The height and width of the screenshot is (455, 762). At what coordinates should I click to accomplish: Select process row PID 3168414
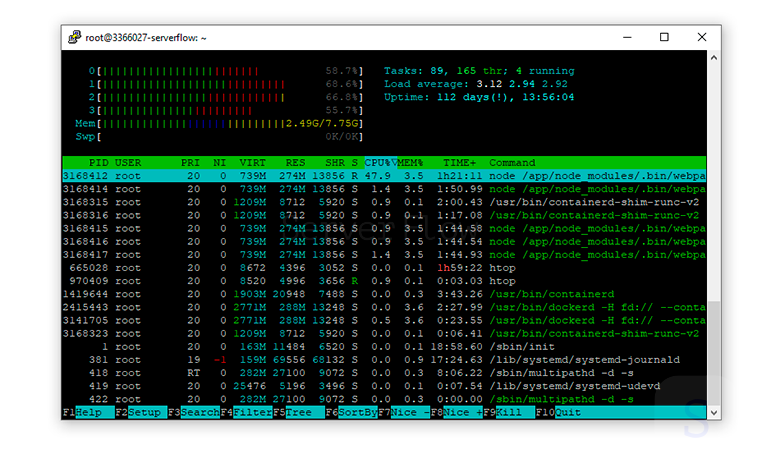click(x=384, y=189)
